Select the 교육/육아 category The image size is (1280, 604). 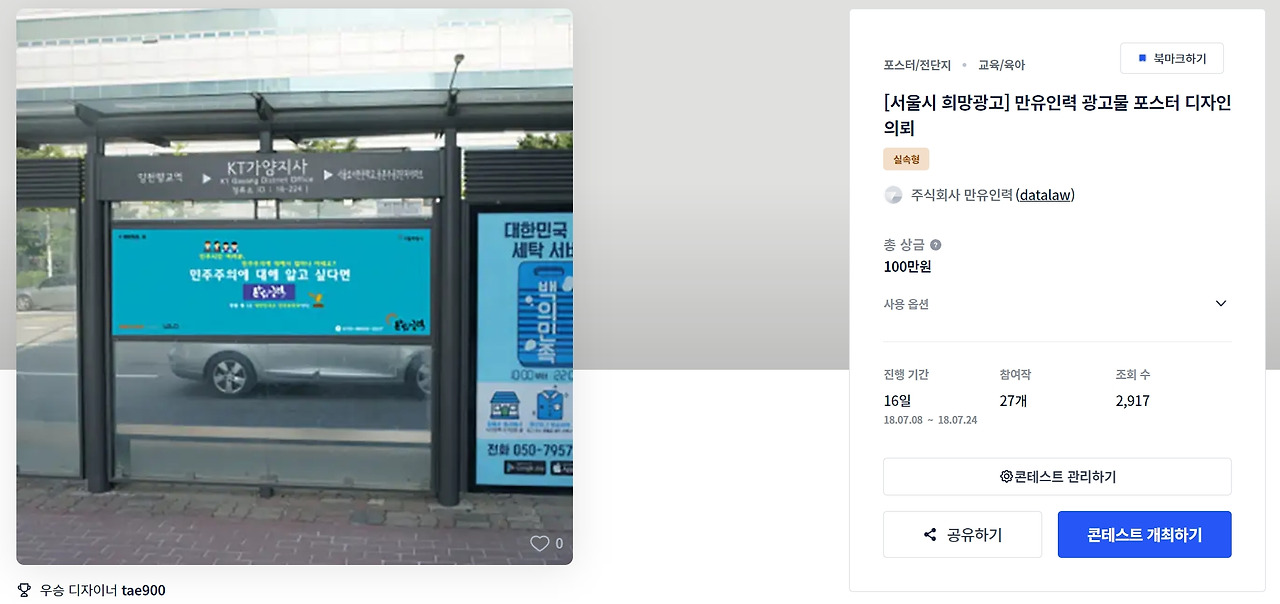coord(1001,65)
